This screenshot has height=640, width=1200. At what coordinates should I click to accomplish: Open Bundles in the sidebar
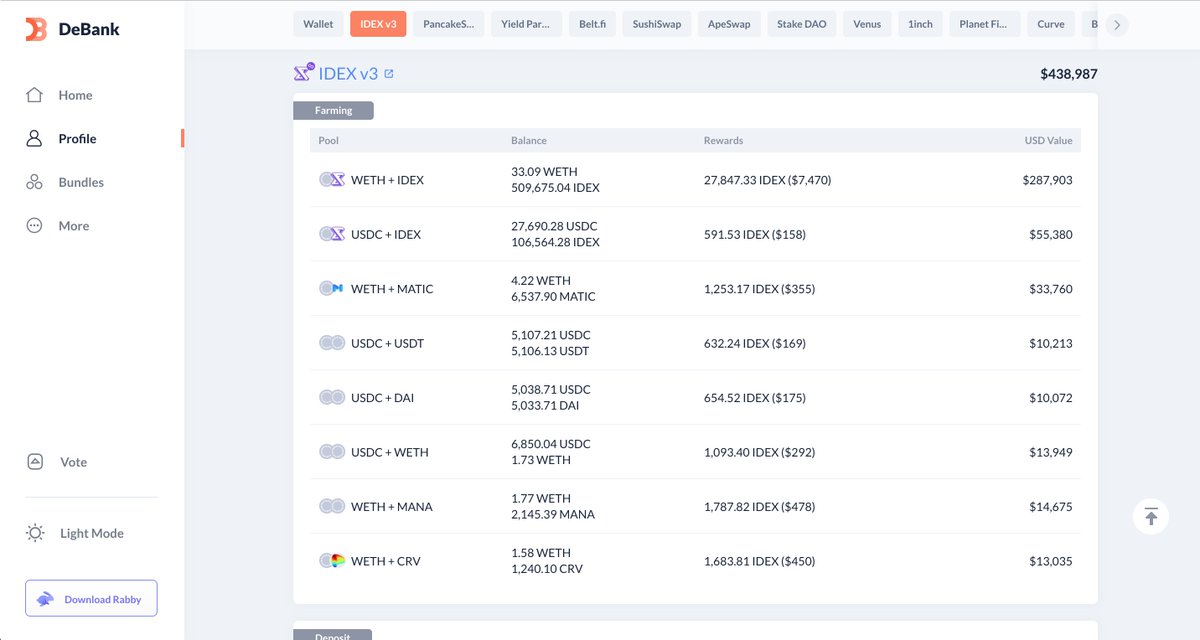pos(81,182)
